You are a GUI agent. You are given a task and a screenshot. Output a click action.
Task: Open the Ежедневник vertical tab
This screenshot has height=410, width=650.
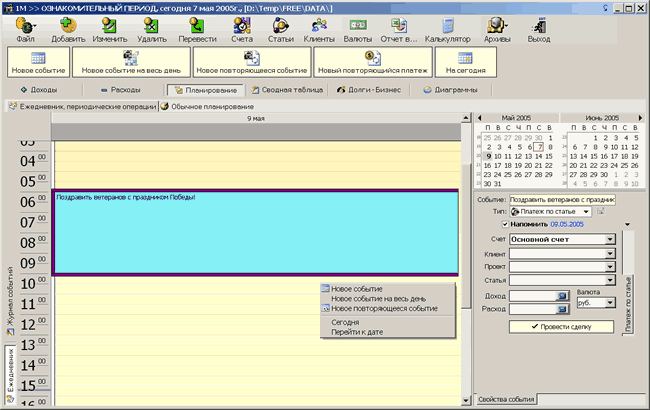[x=10, y=375]
